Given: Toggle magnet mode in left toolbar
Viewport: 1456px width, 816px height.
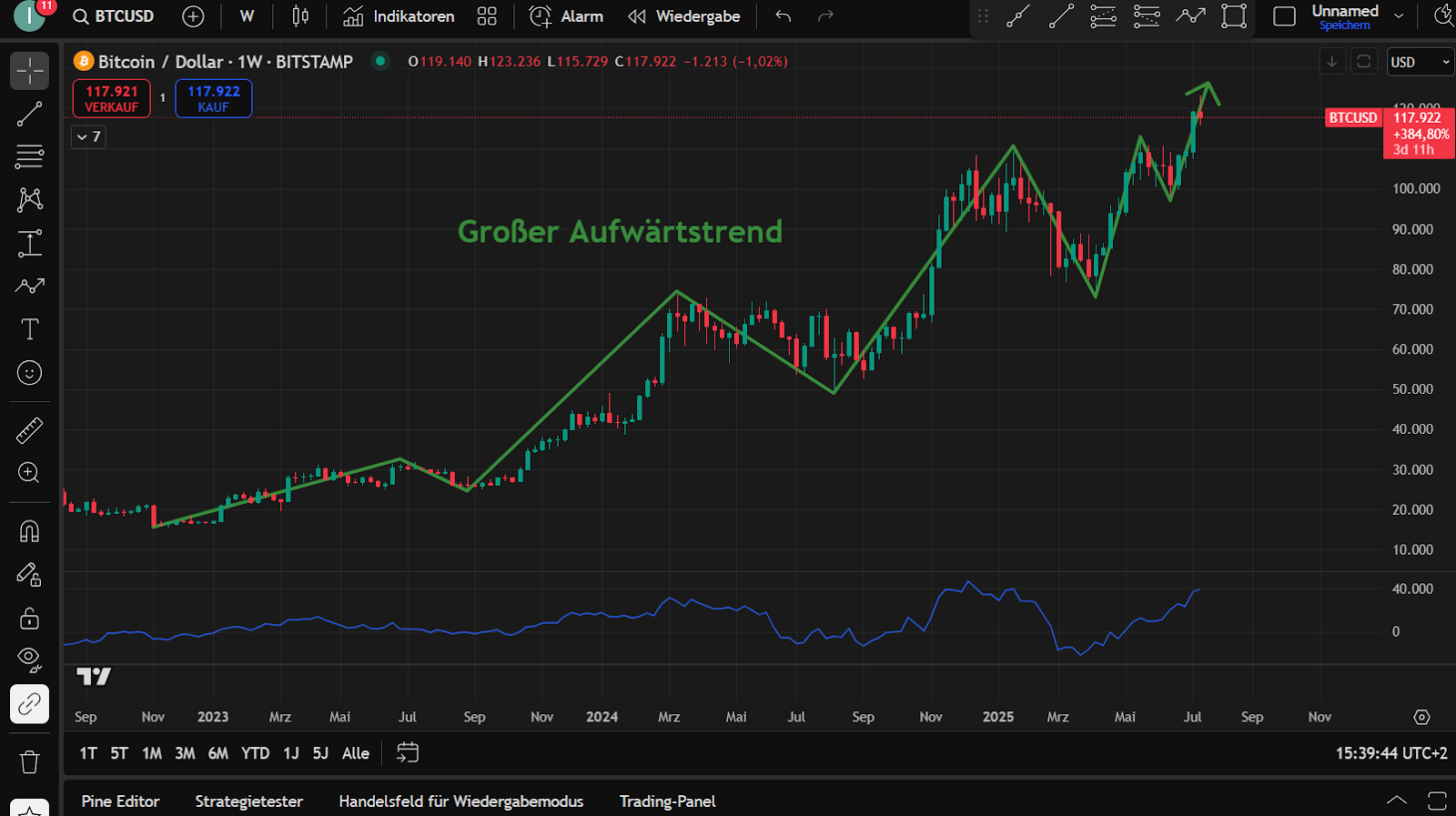Looking at the screenshot, I should coord(29,531).
